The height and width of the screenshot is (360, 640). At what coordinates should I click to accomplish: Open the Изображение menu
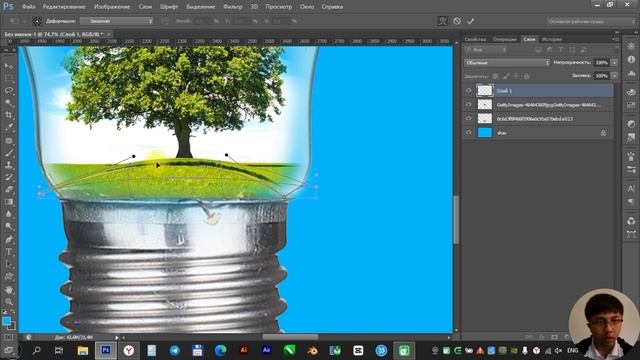point(112,7)
